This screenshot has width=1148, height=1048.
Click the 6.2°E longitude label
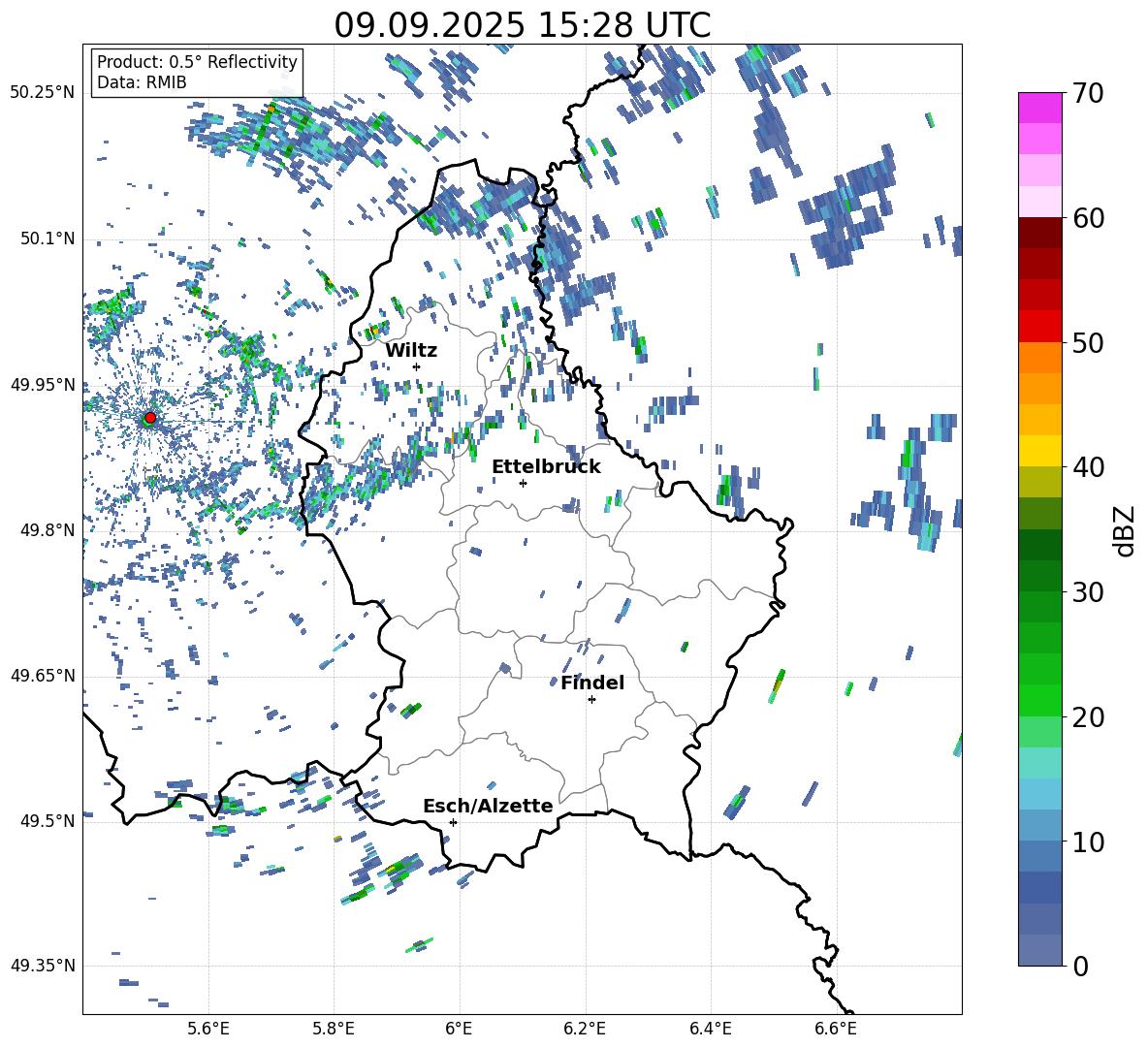click(585, 1029)
